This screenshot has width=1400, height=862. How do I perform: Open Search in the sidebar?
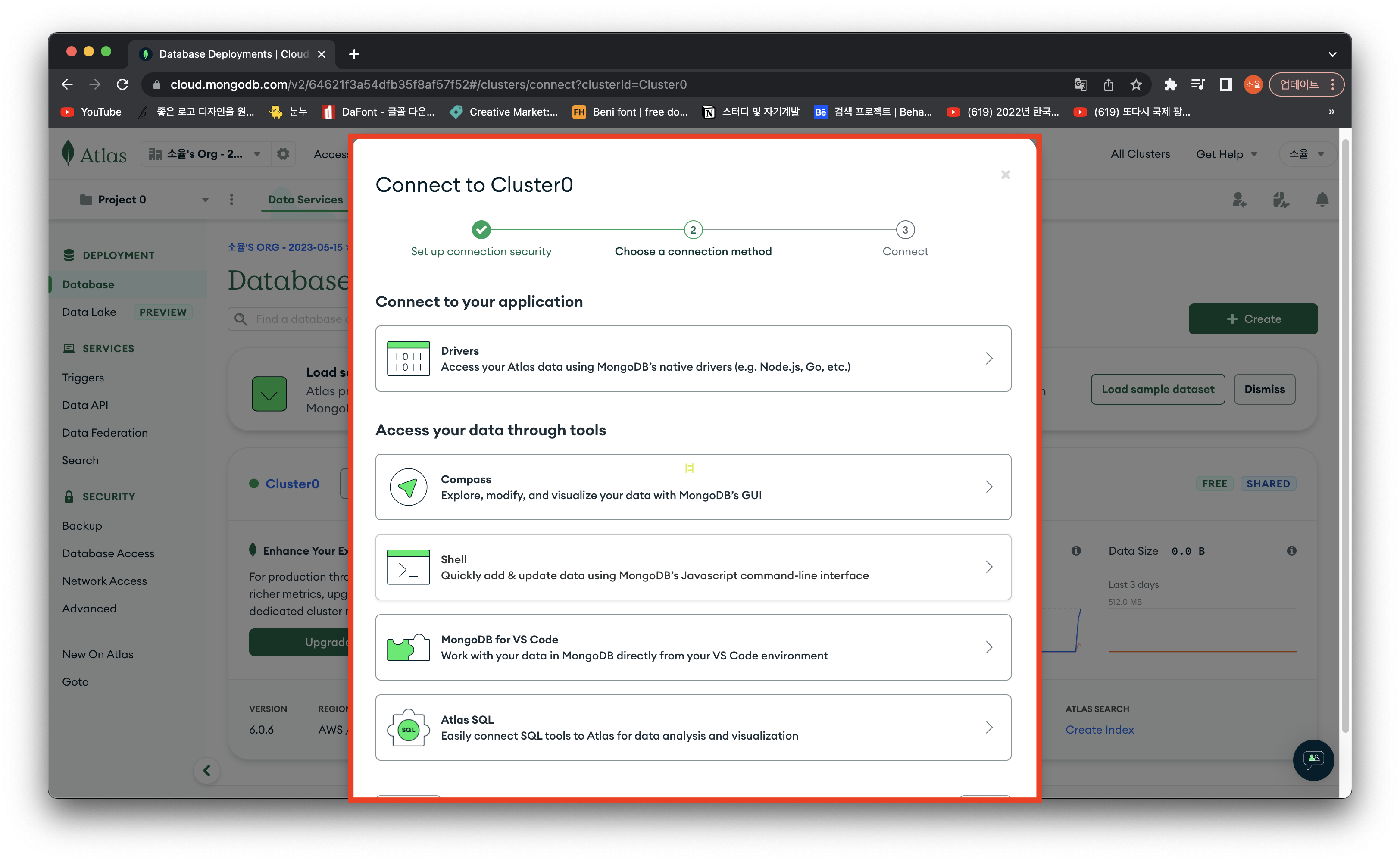[x=80, y=460]
